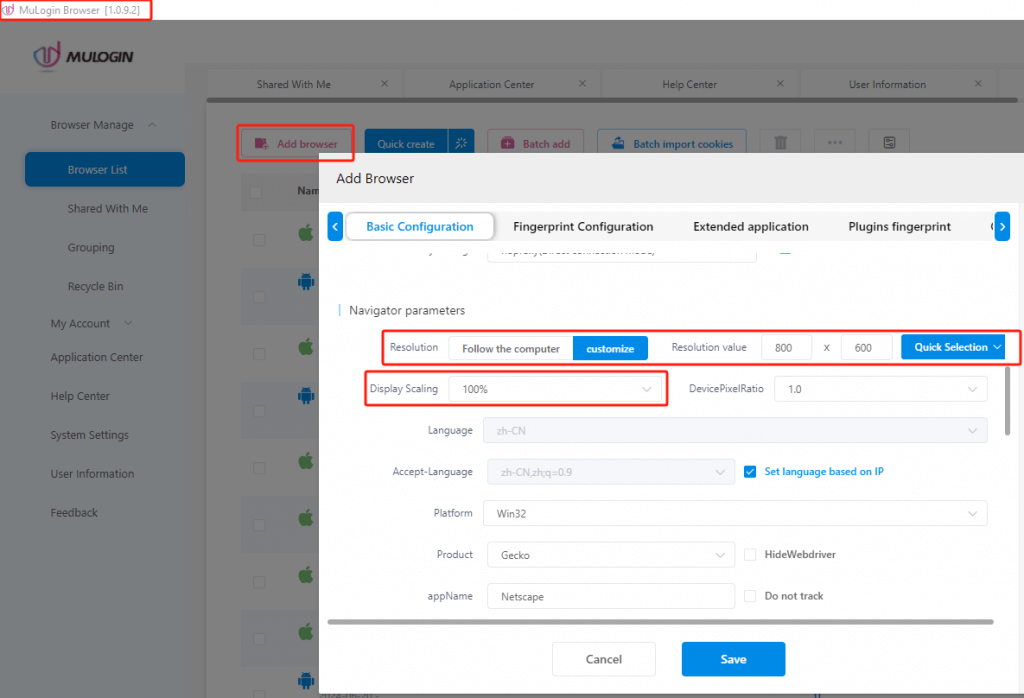This screenshot has height=698, width=1024.
Task: Click the MuLogin app icon in the title bar
Action: click(8, 10)
